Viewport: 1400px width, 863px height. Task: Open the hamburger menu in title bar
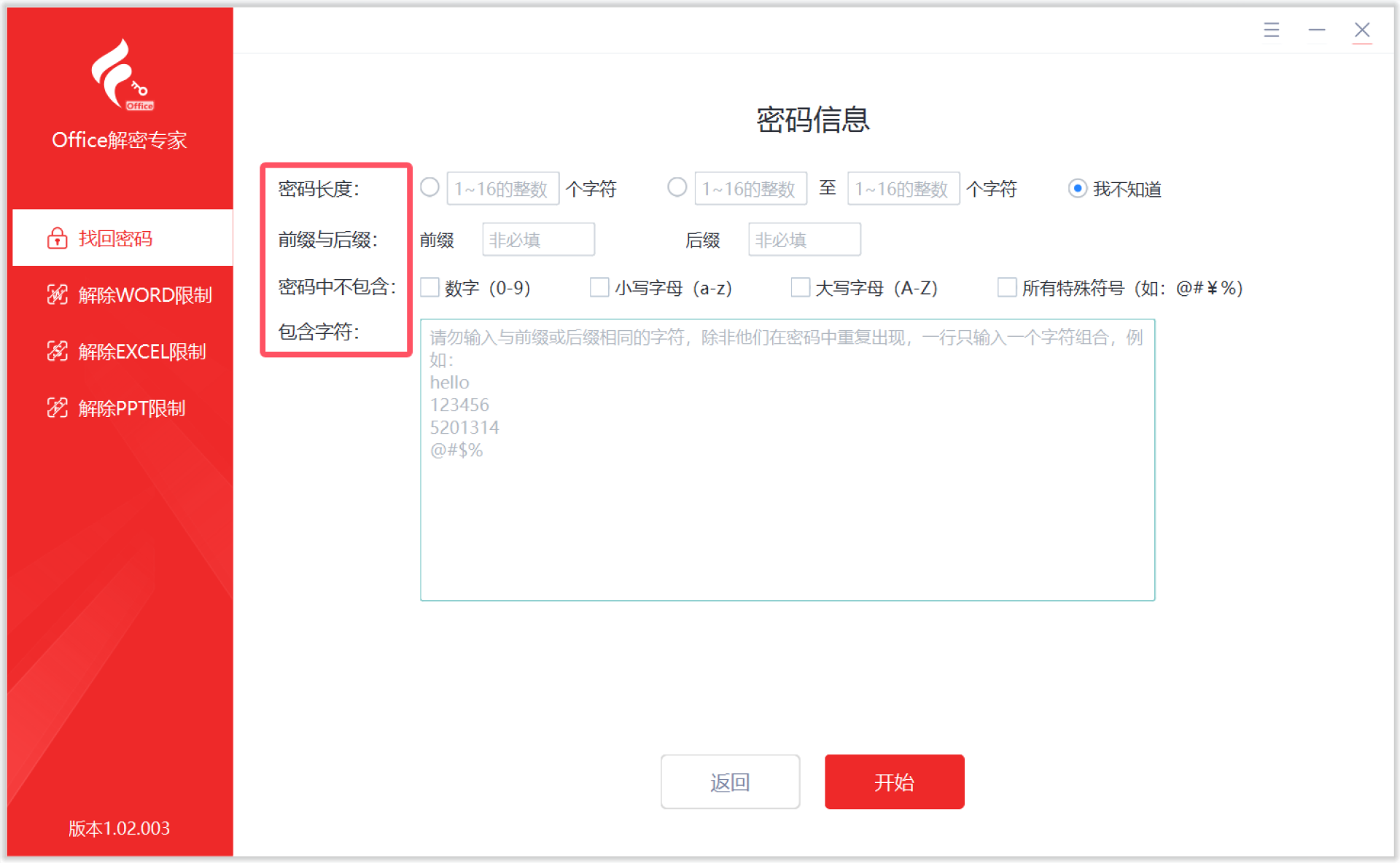pos(1271,30)
